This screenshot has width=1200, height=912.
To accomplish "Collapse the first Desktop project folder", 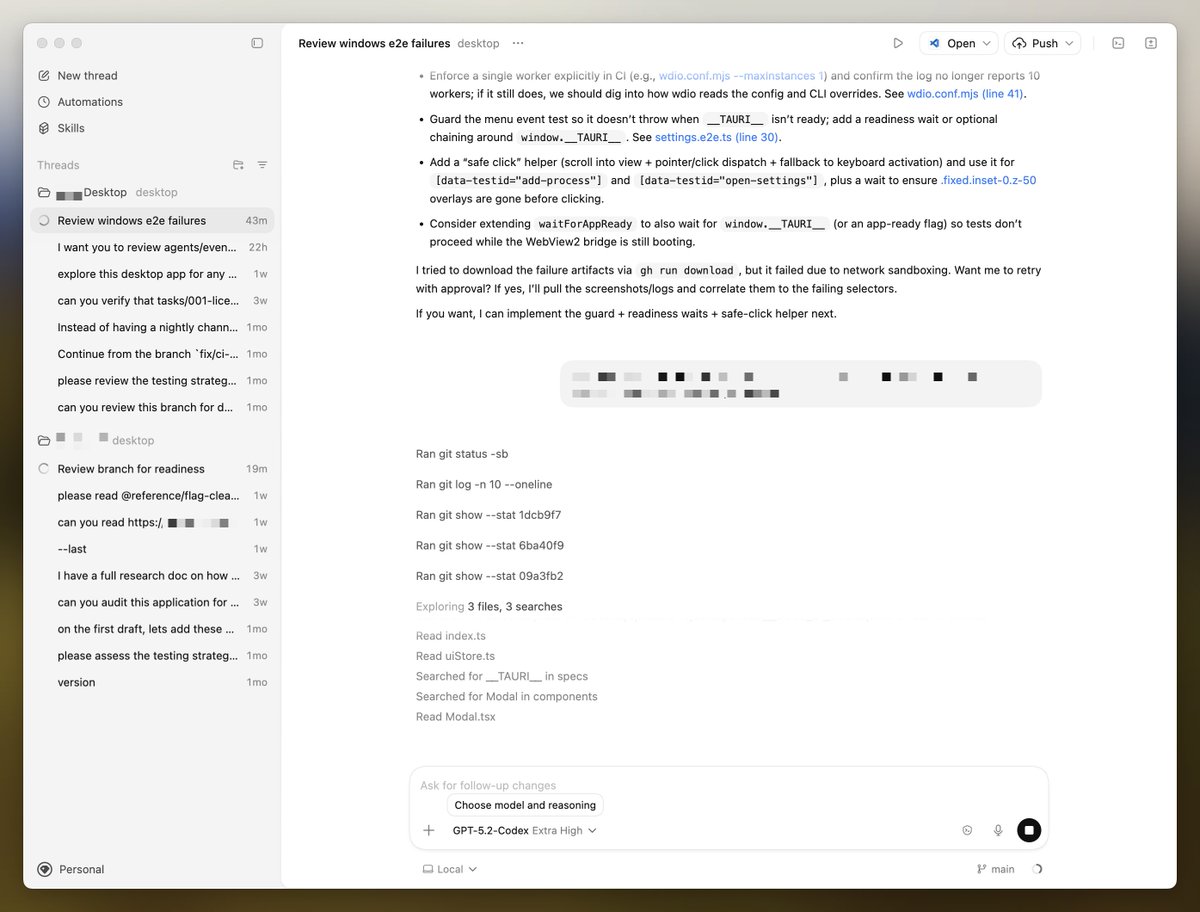I will pyautogui.click(x=44, y=192).
